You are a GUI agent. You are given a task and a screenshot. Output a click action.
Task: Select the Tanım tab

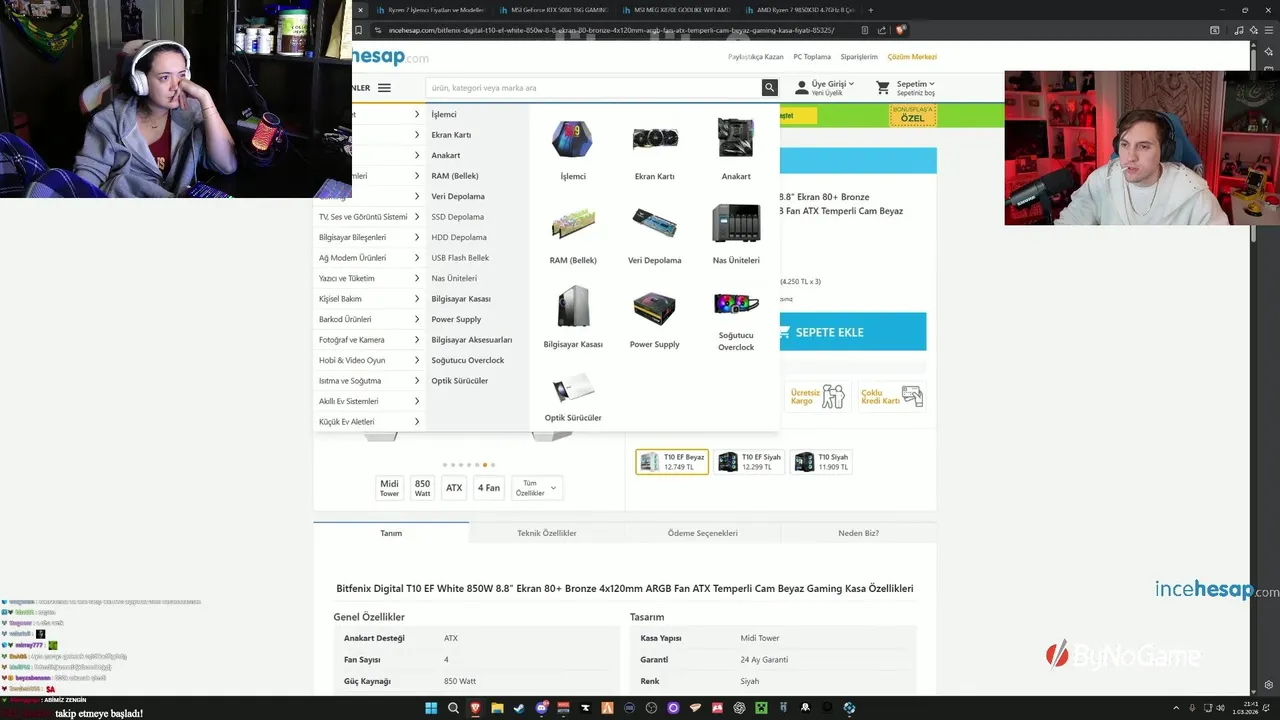391,533
